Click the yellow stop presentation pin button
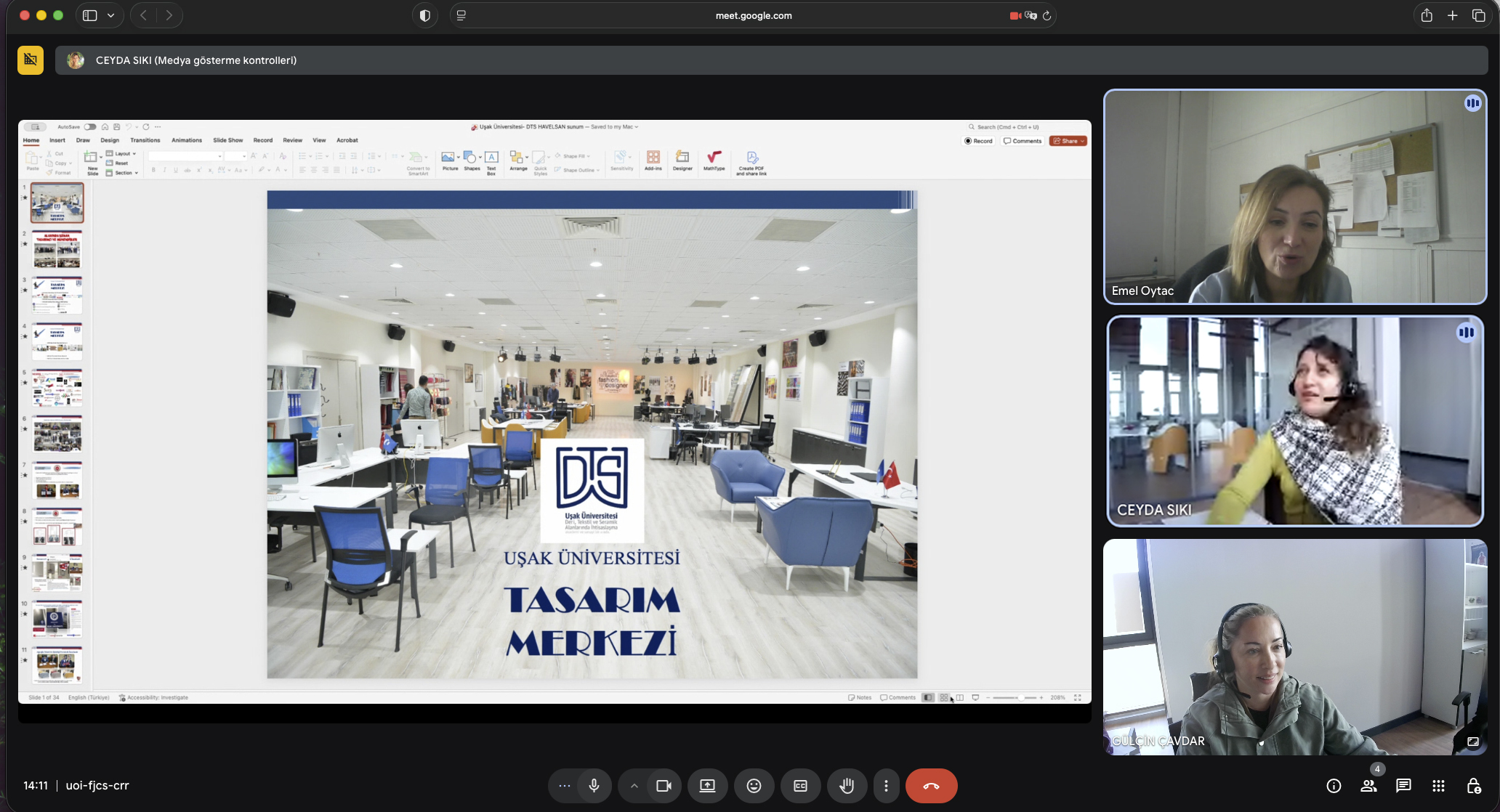The width and height of the screenshot is (1500, 812). pyautogui.click(x=31, y=60)
